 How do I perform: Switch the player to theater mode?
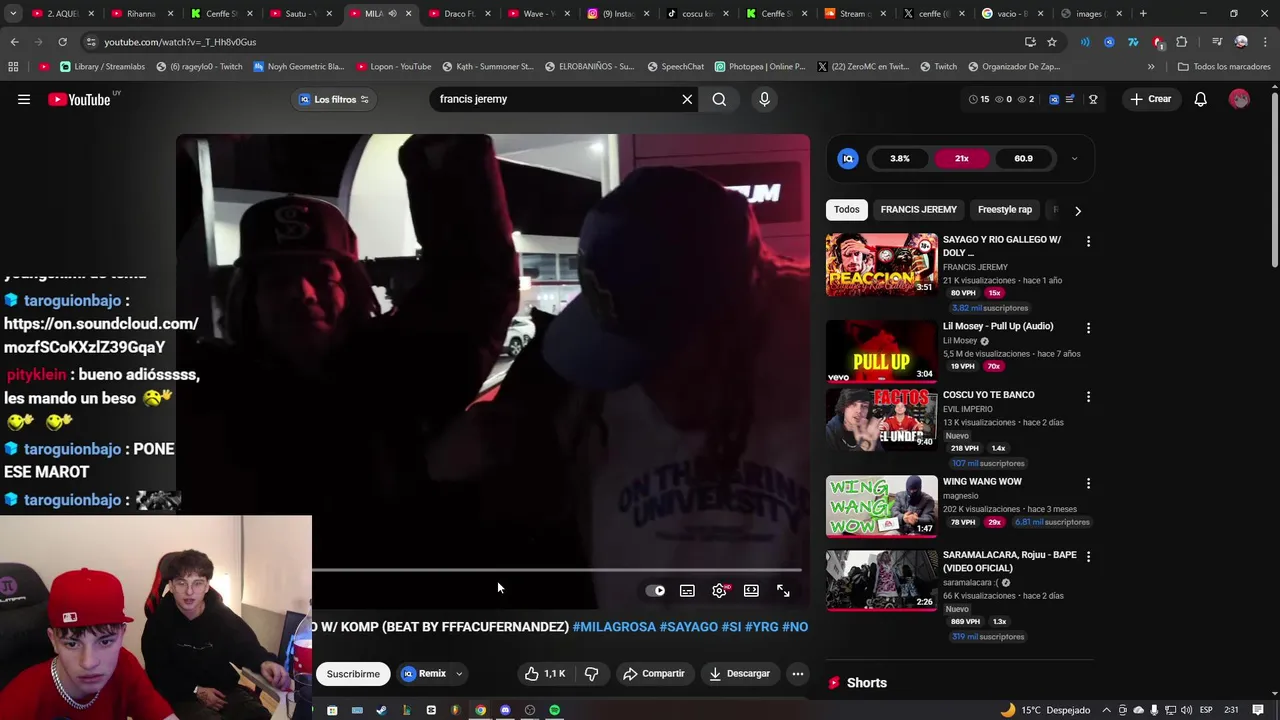(x=751, y=591)
